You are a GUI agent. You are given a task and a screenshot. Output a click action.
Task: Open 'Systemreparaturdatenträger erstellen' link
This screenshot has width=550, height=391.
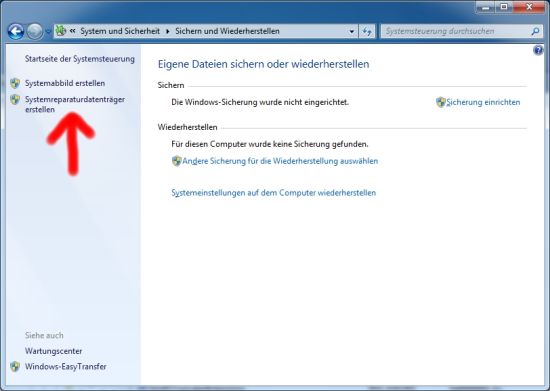(x=75, y=104)
